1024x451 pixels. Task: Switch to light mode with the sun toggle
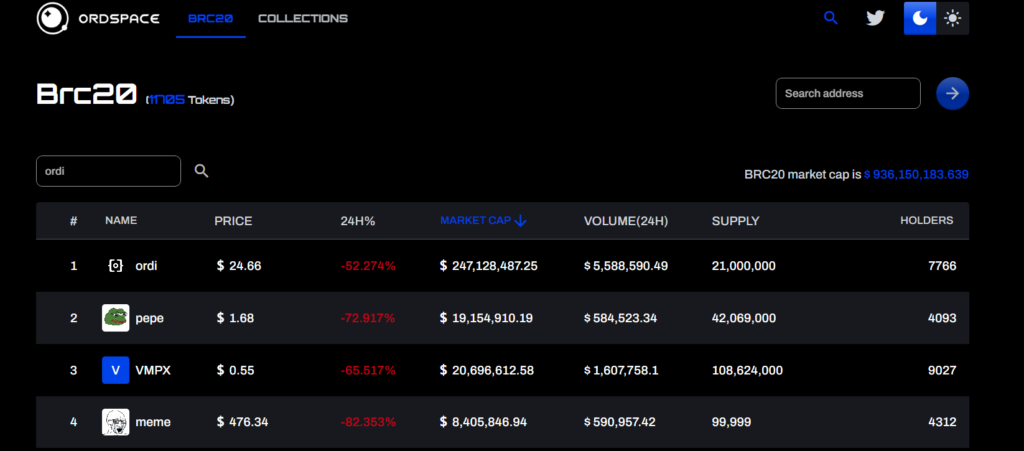tap(953, 18)
